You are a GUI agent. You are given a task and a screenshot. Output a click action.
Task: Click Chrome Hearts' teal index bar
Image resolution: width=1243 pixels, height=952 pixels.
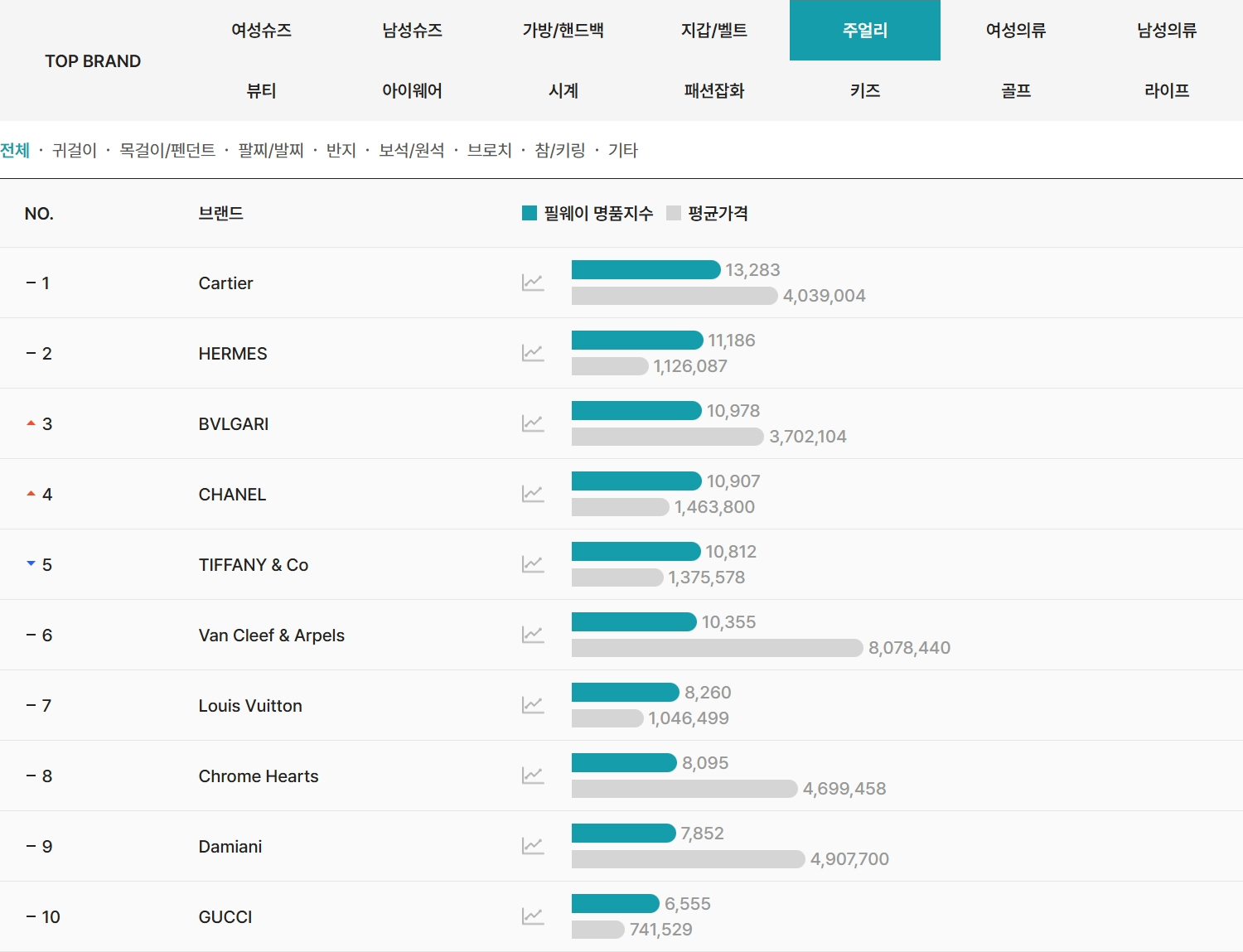click(x=624, y=762)
